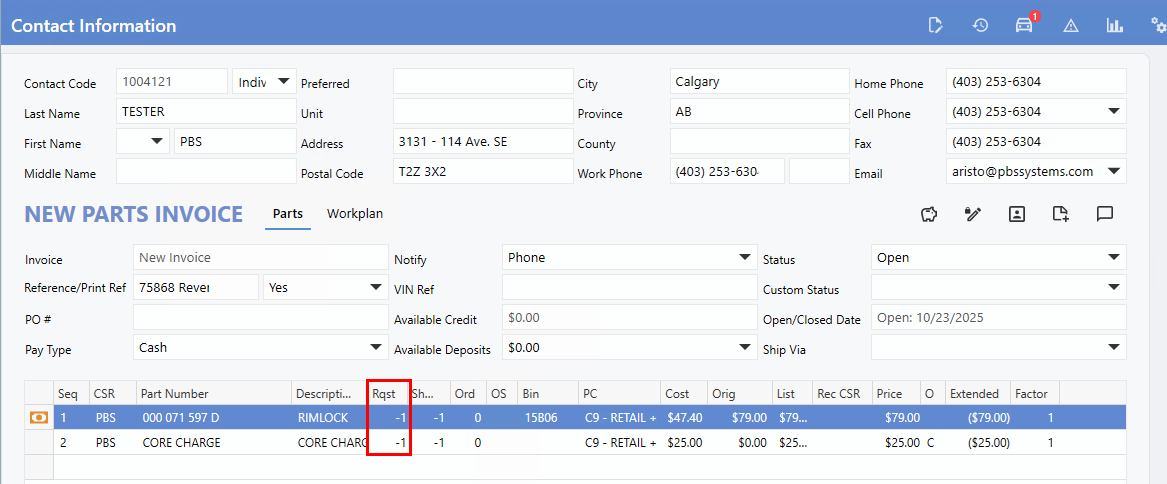Click the piggy bank deposits icon
This screenshot has width=1167, height=484.
928,213
